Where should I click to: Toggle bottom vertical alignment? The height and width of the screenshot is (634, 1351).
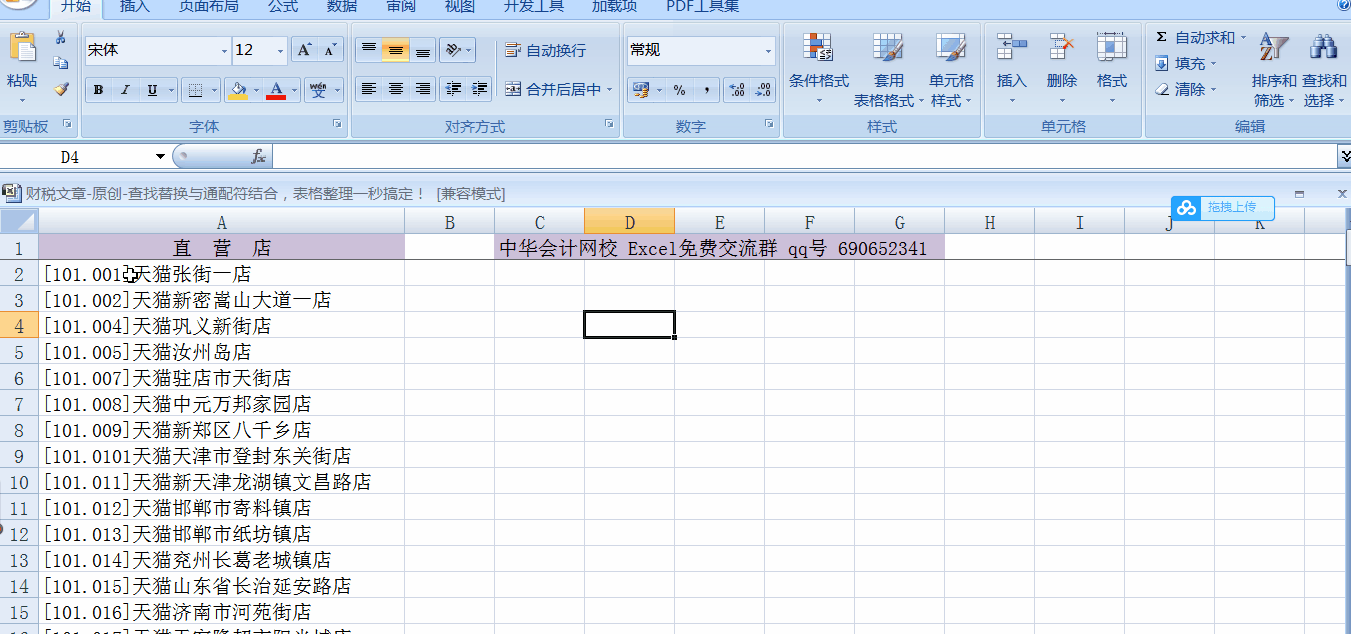click(423, 50)
